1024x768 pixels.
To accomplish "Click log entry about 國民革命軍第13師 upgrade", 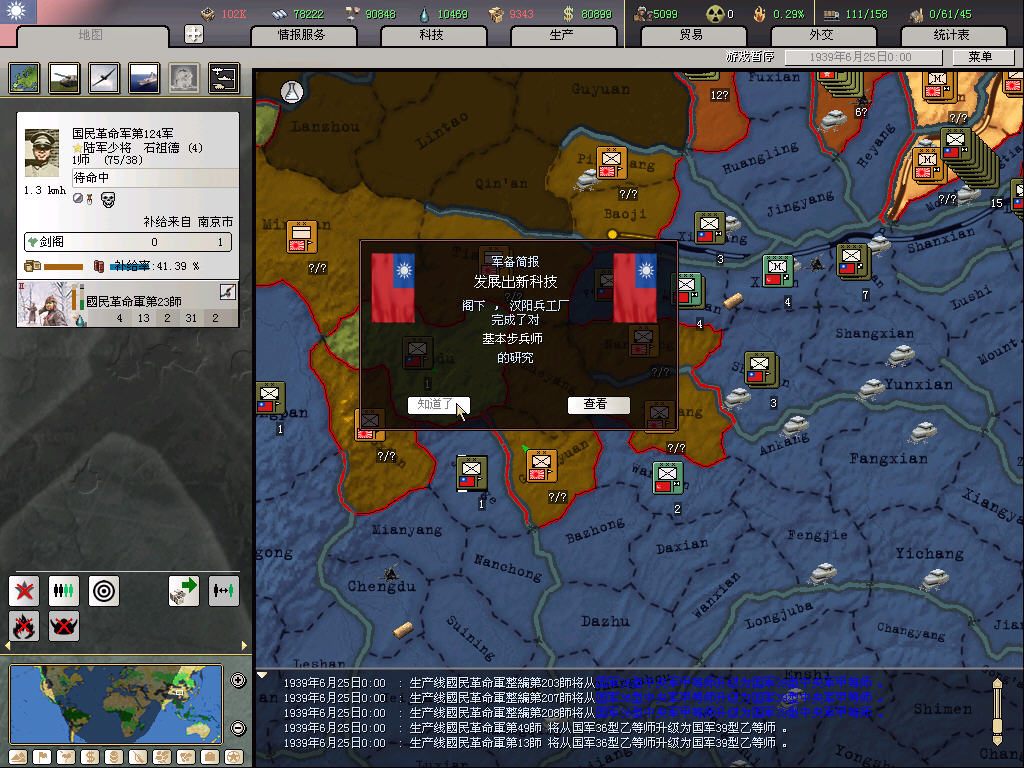I will pyautogui.click(x=535, y=743).
